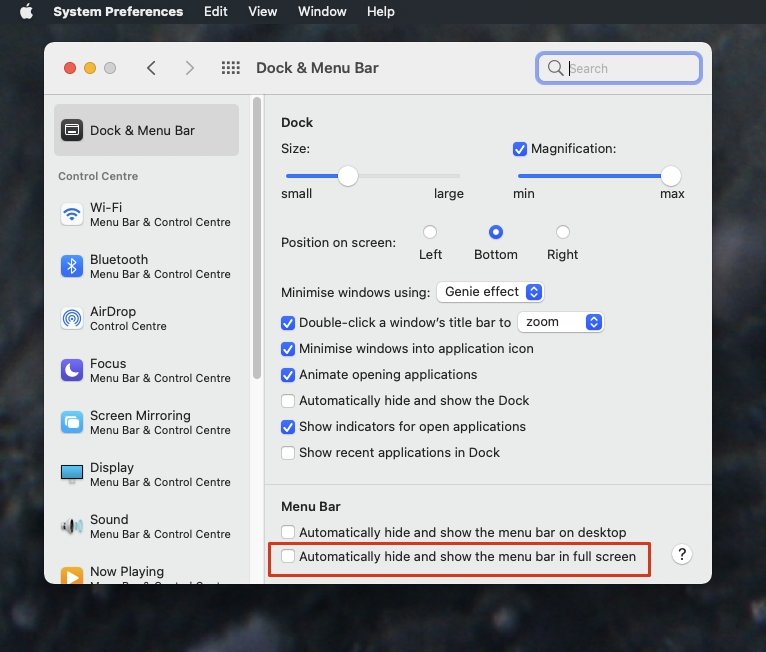
Task: Open the Genie effect dropdown
Action: [x=490, y=292]
